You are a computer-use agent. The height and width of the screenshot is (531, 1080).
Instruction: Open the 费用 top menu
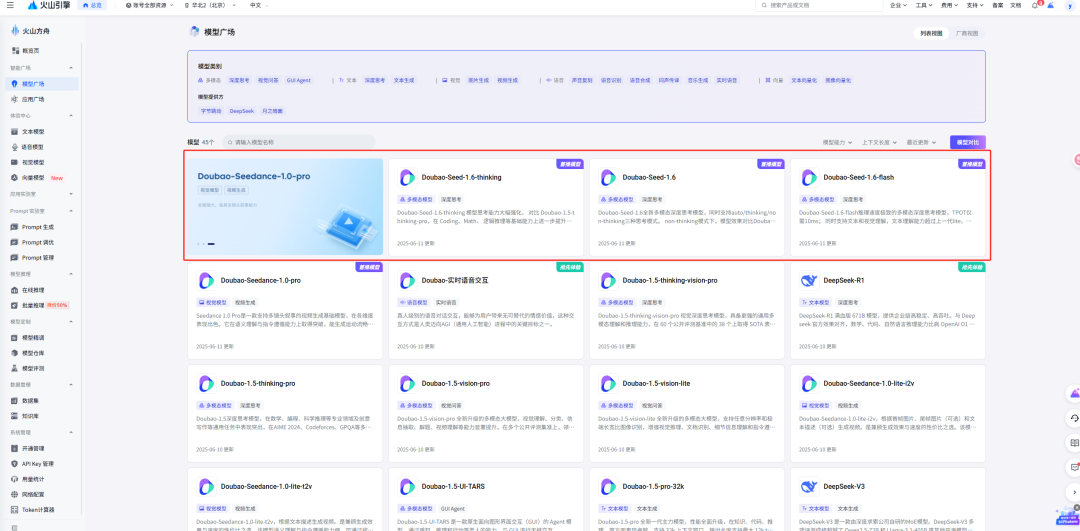click(950, 5)
